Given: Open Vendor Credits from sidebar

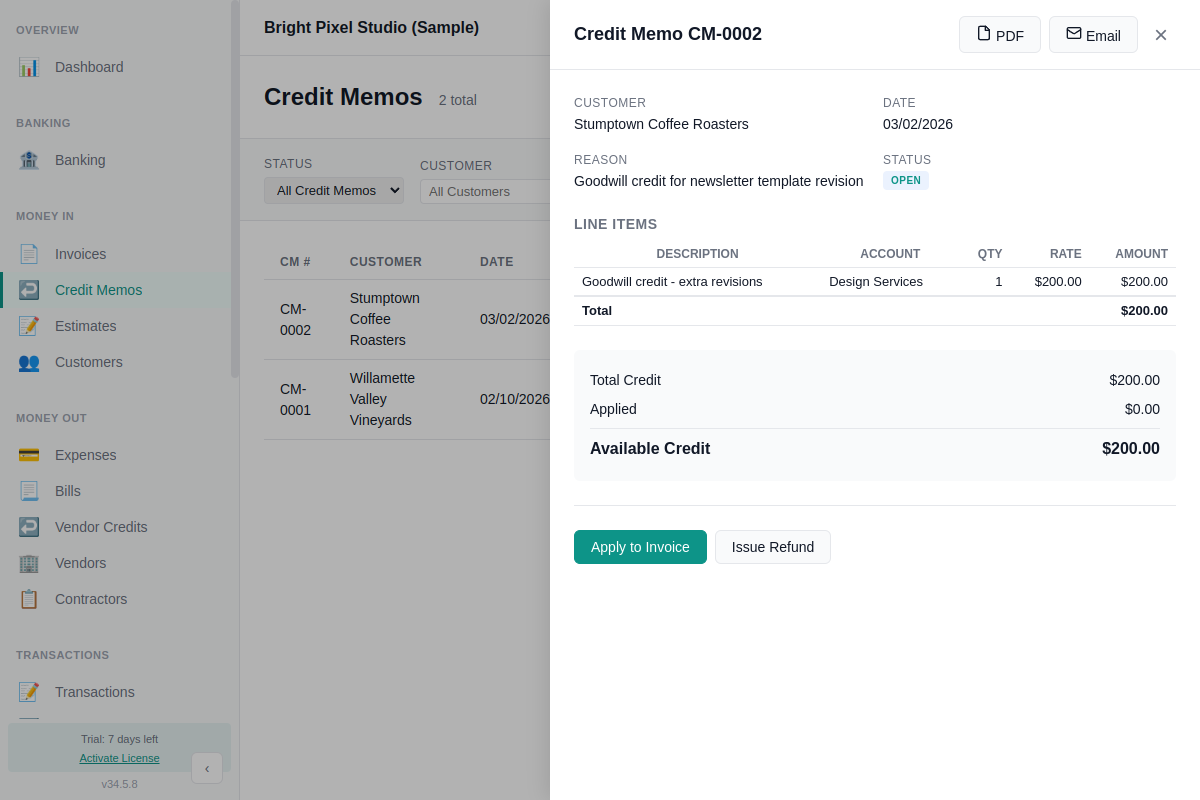Looking at the screenshot, I should point(100,527).
